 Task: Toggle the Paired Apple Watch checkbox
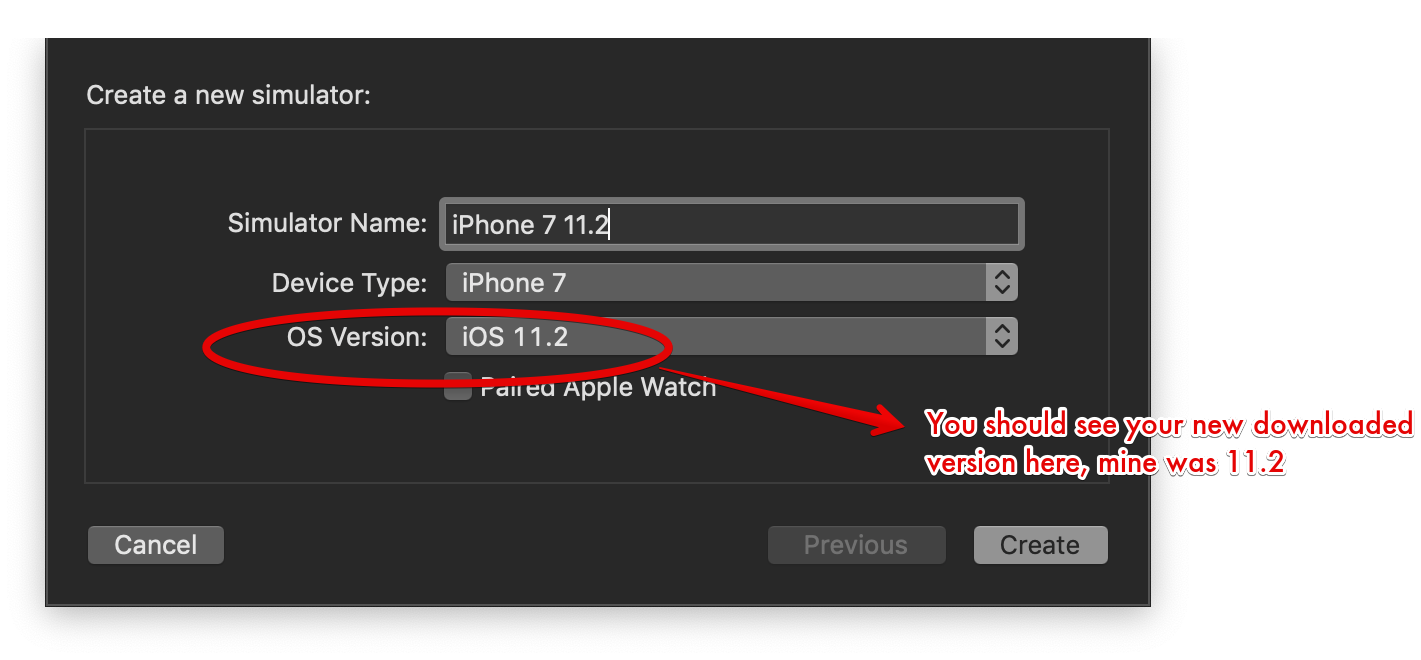(458, 386)
